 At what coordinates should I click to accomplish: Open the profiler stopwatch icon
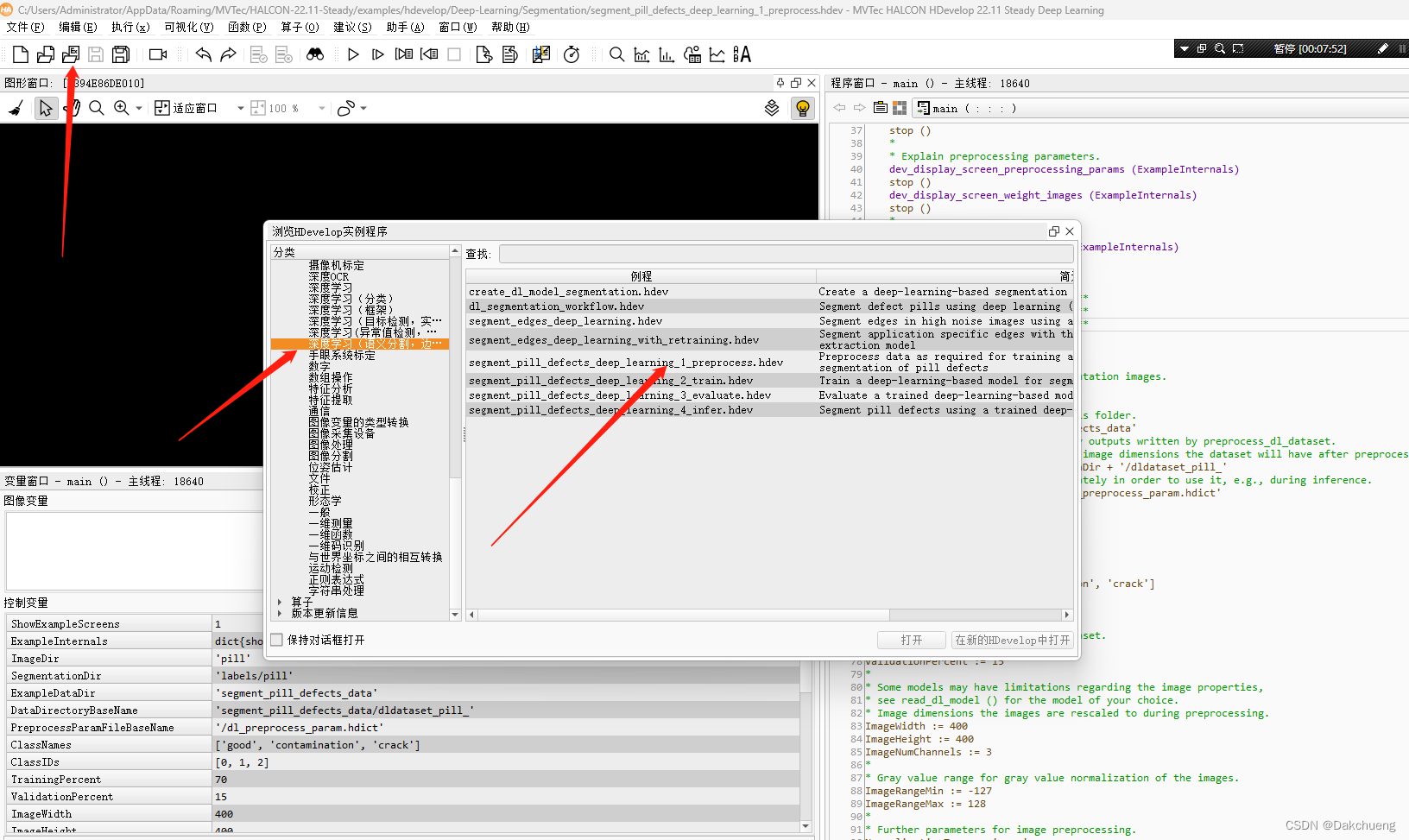(x=572, y=54)
